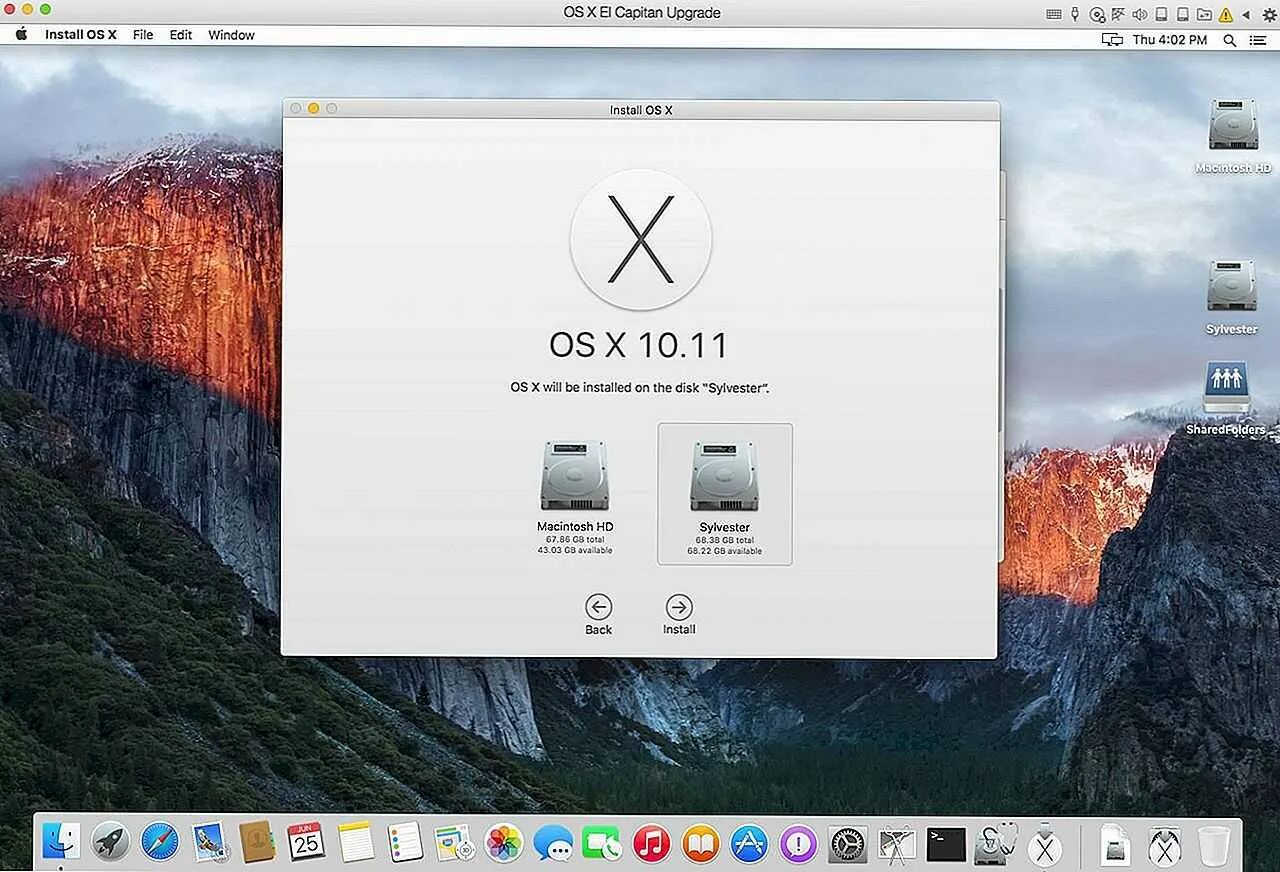Click the Spotlight search magnifier icon
Image resolution: width=1280 pixels, height=872 pixels.
(1230, 40)
